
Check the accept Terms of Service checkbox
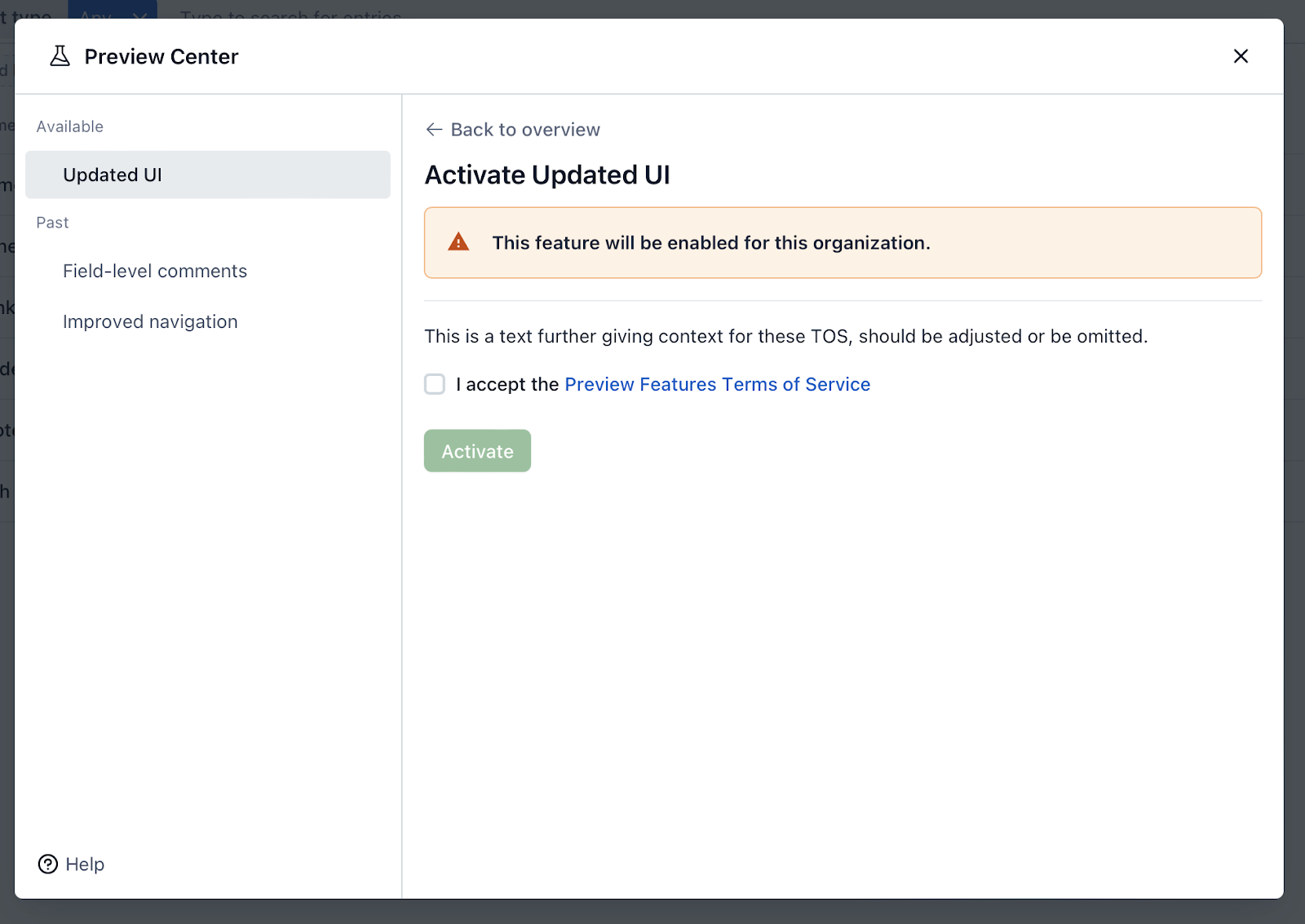coord(434,384)
